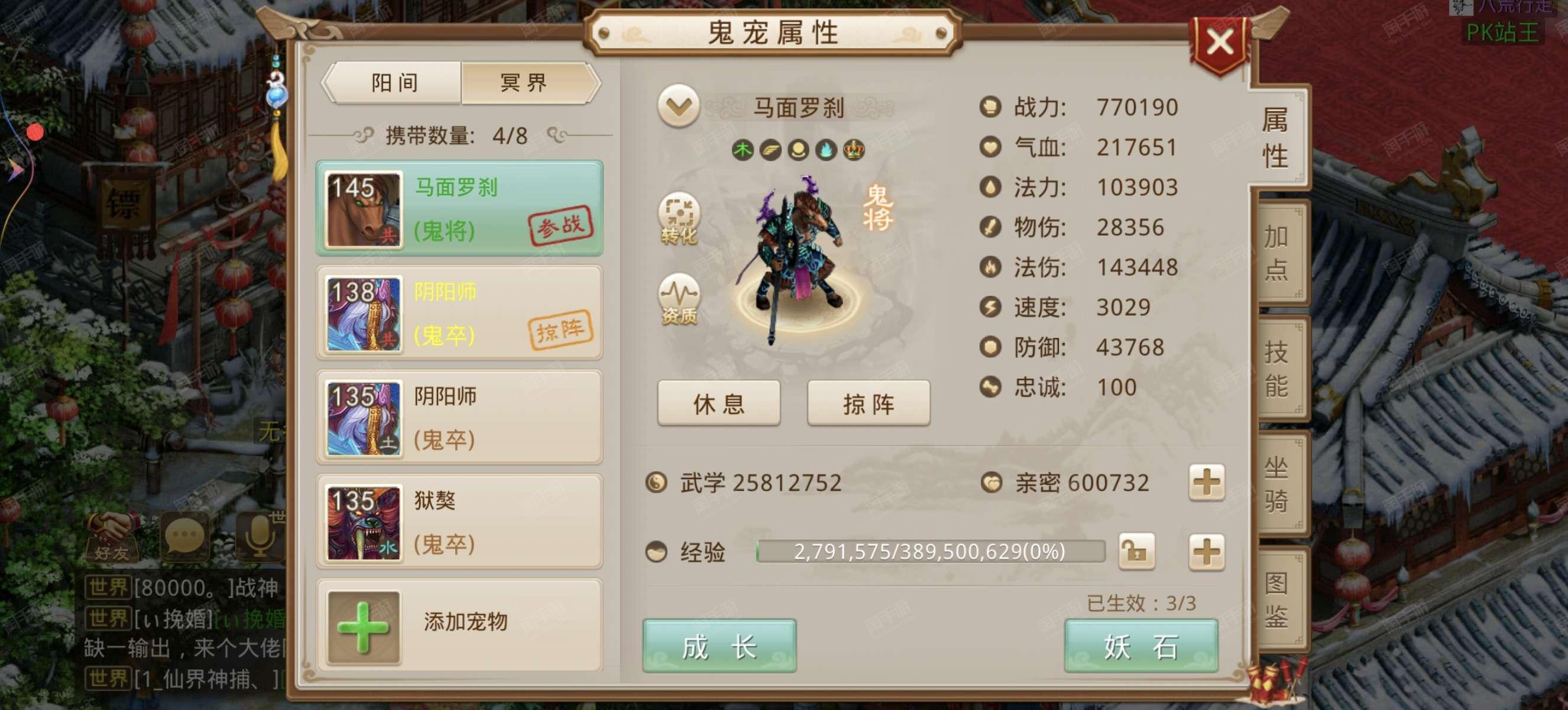Expand the dropdown arrow beside 马面罗刹
The image size is (1568, 710).
pyautogui.click(x=678, y=106)
